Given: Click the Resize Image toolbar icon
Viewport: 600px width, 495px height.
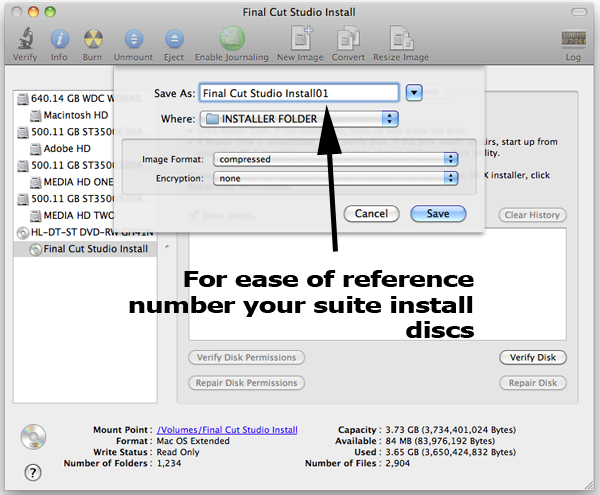Looking at the screenshot, I should (401, 38).
